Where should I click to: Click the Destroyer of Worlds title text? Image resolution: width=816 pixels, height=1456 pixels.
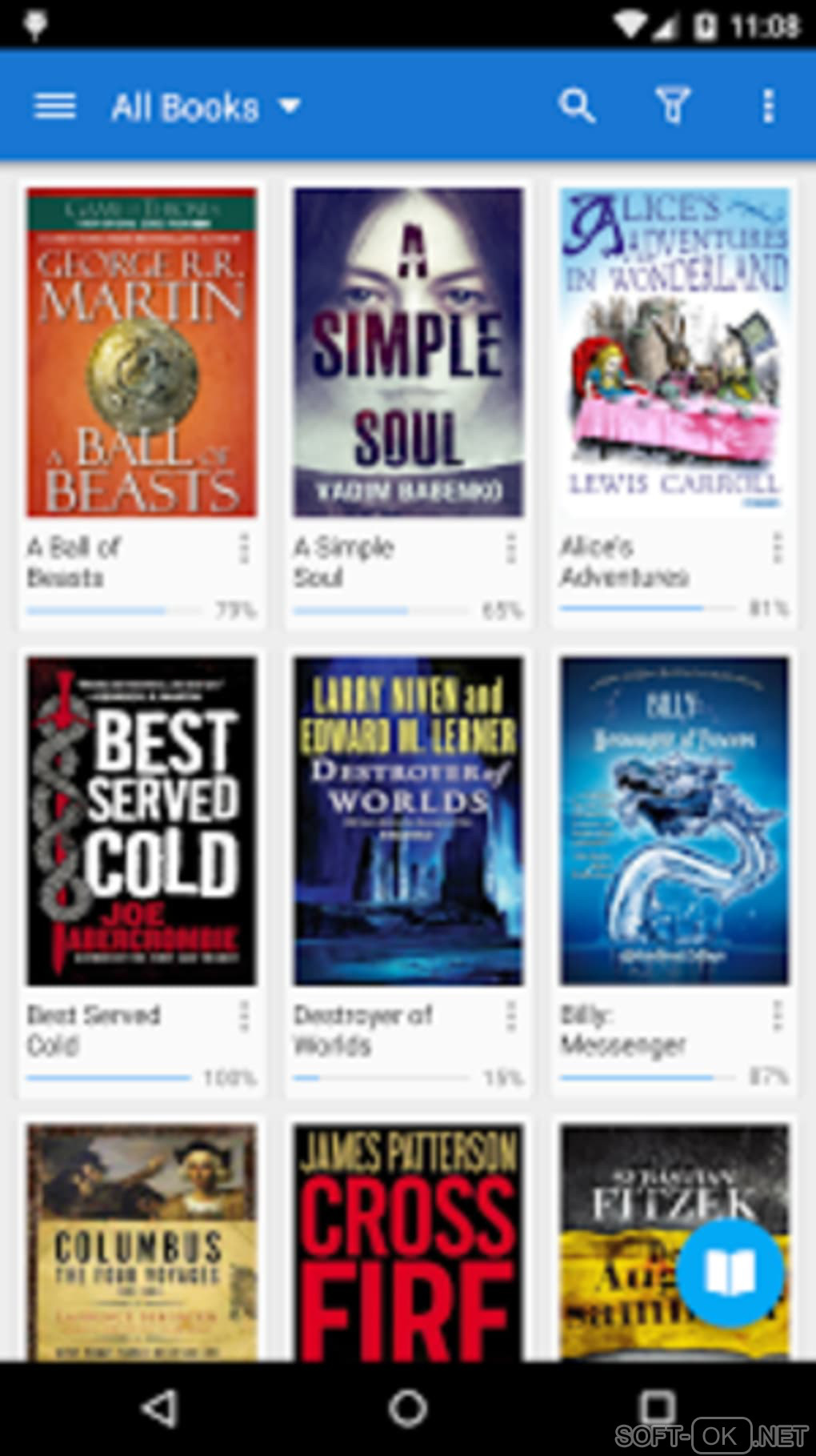[x=362, y=1029]
